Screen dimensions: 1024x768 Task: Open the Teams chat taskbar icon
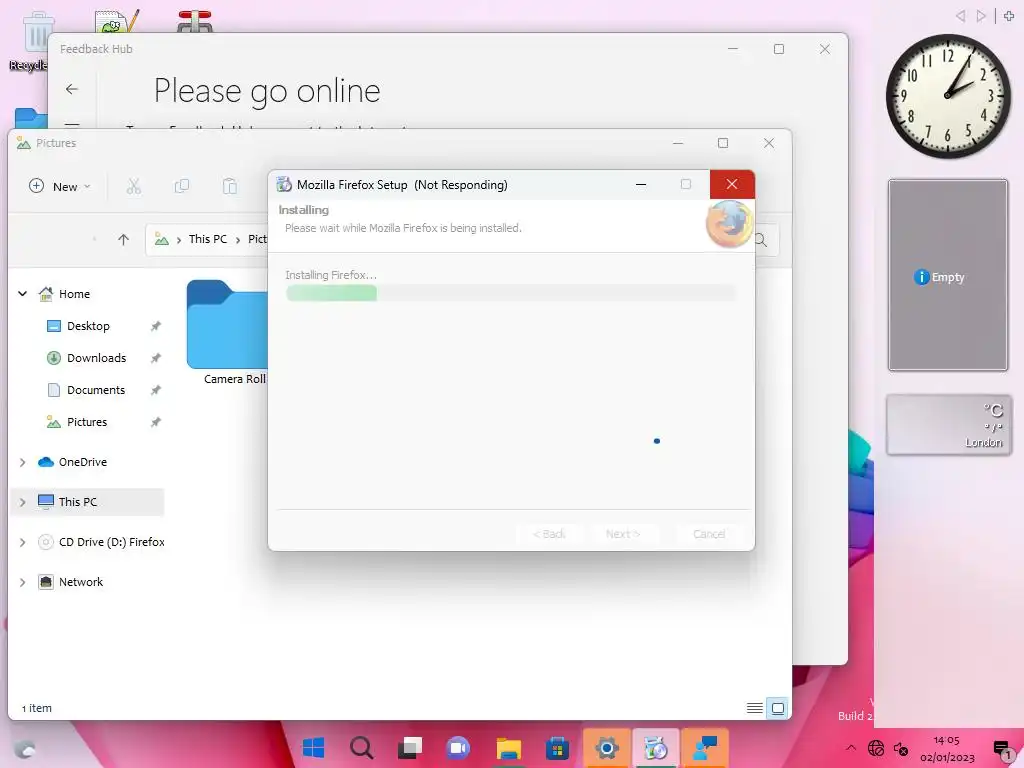(x=458, y=748)
